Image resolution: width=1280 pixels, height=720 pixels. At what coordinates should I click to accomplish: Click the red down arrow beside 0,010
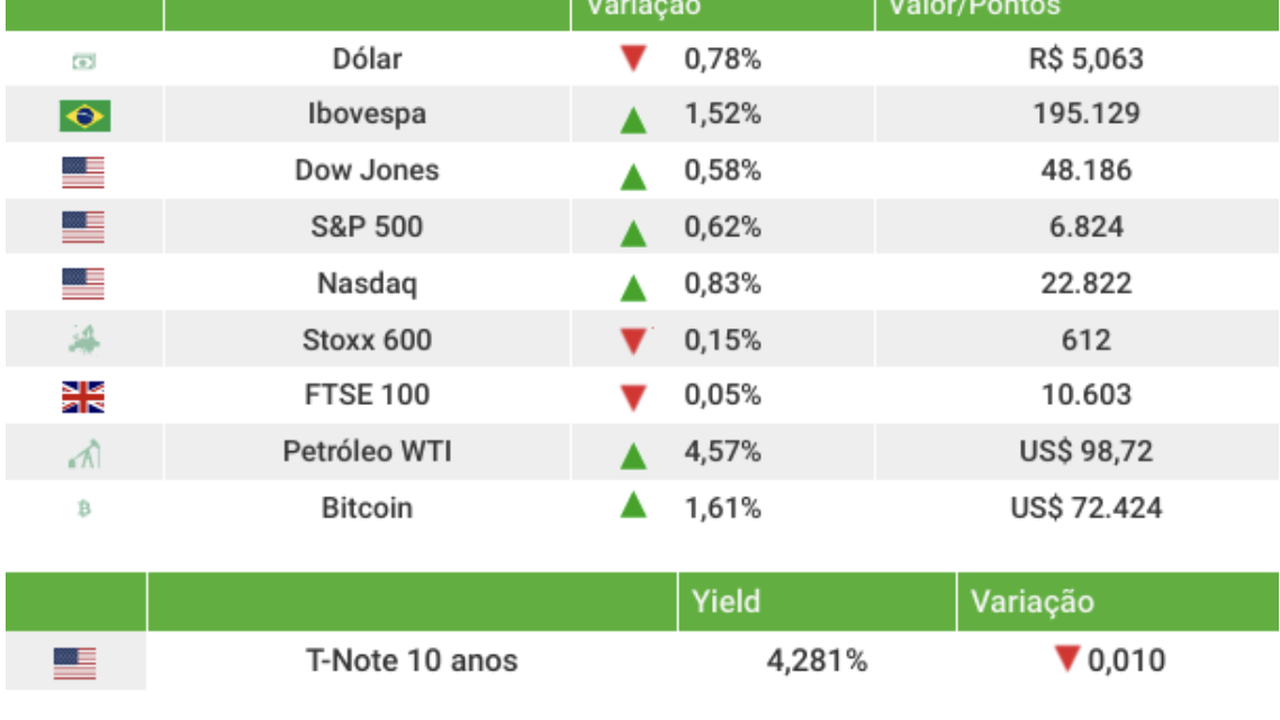[1067, 659]
